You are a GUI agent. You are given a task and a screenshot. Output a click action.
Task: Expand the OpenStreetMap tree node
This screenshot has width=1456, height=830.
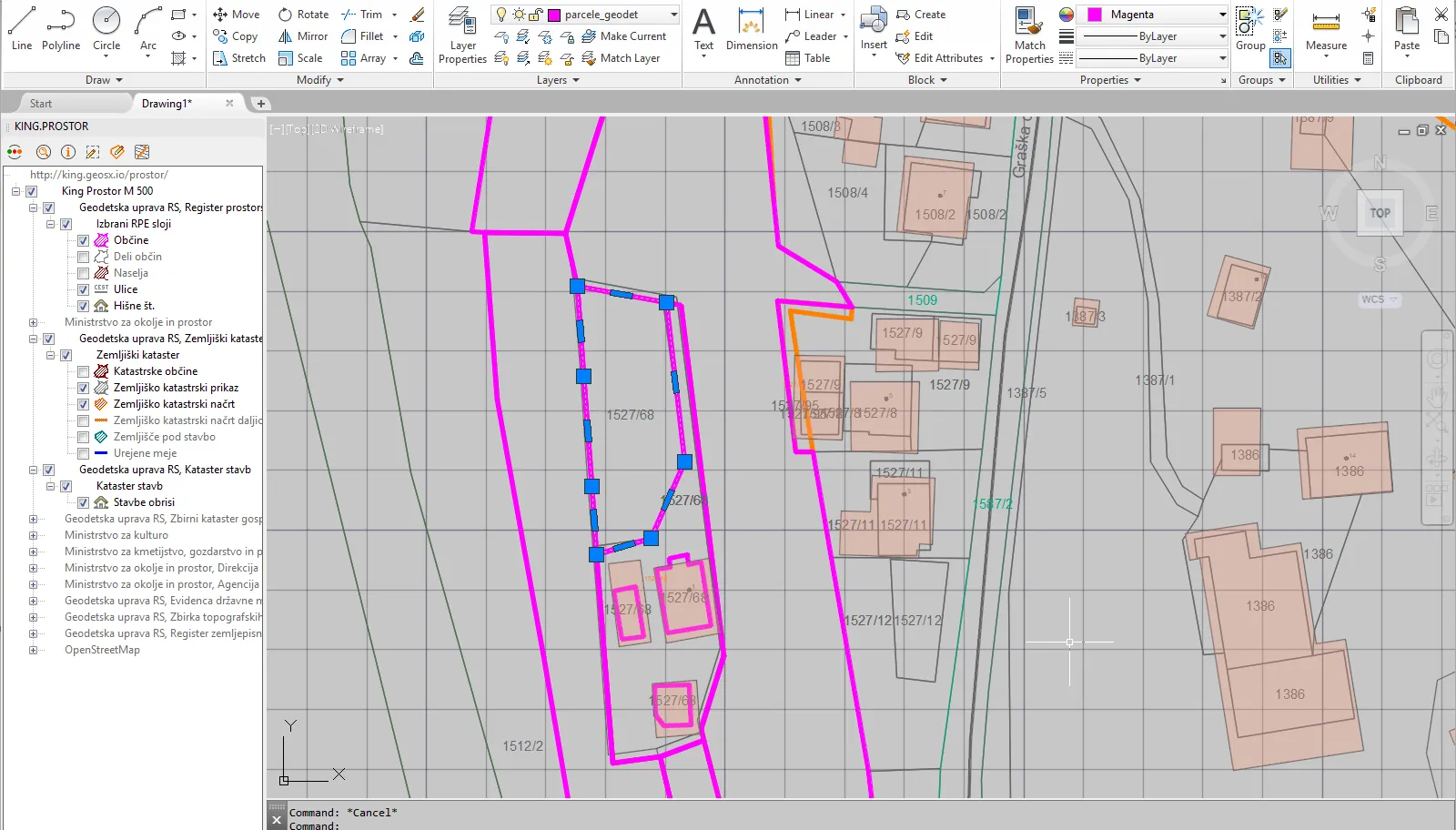point(34,650)
